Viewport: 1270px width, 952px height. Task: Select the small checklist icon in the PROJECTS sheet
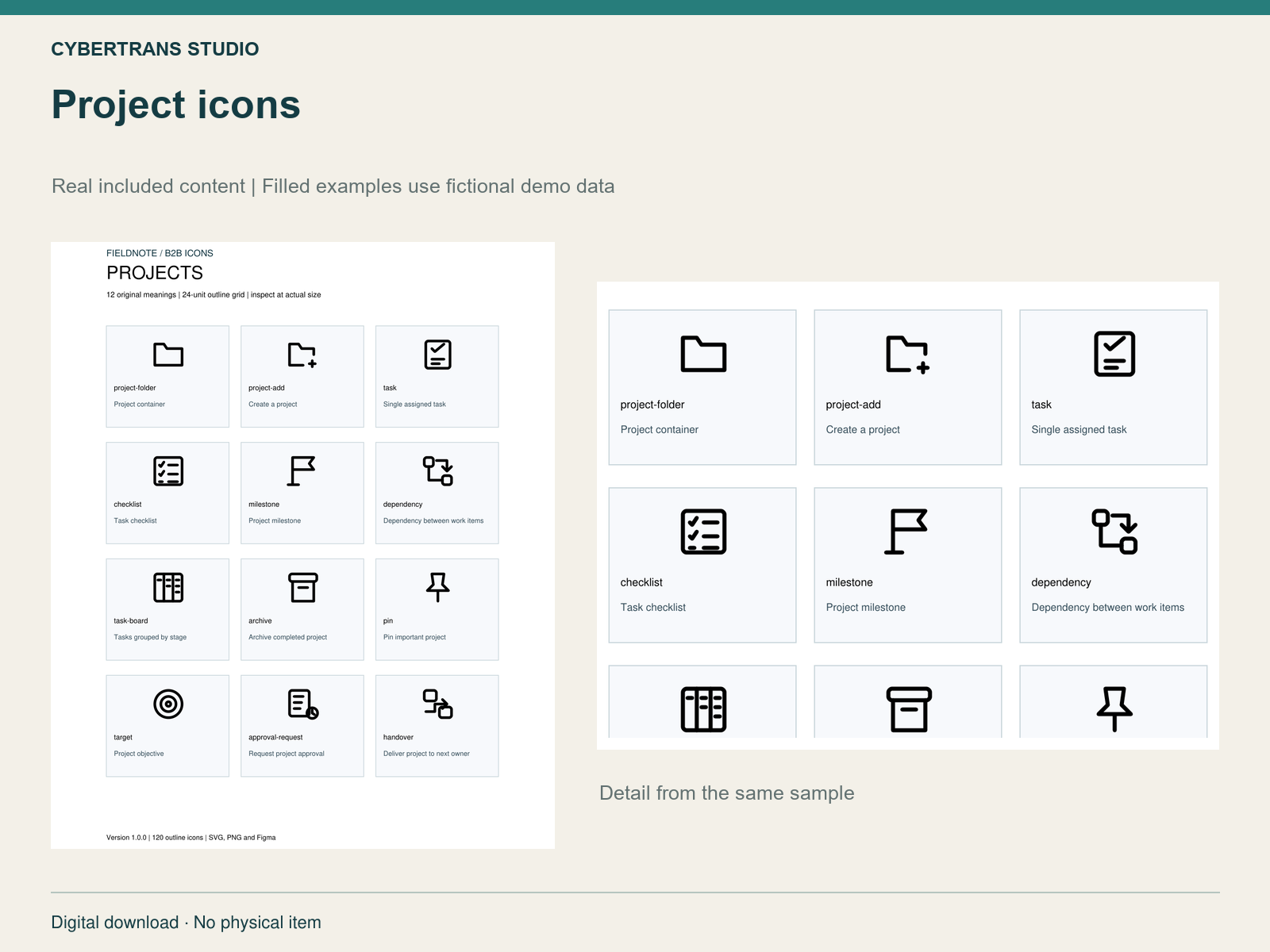click(168, 471)
